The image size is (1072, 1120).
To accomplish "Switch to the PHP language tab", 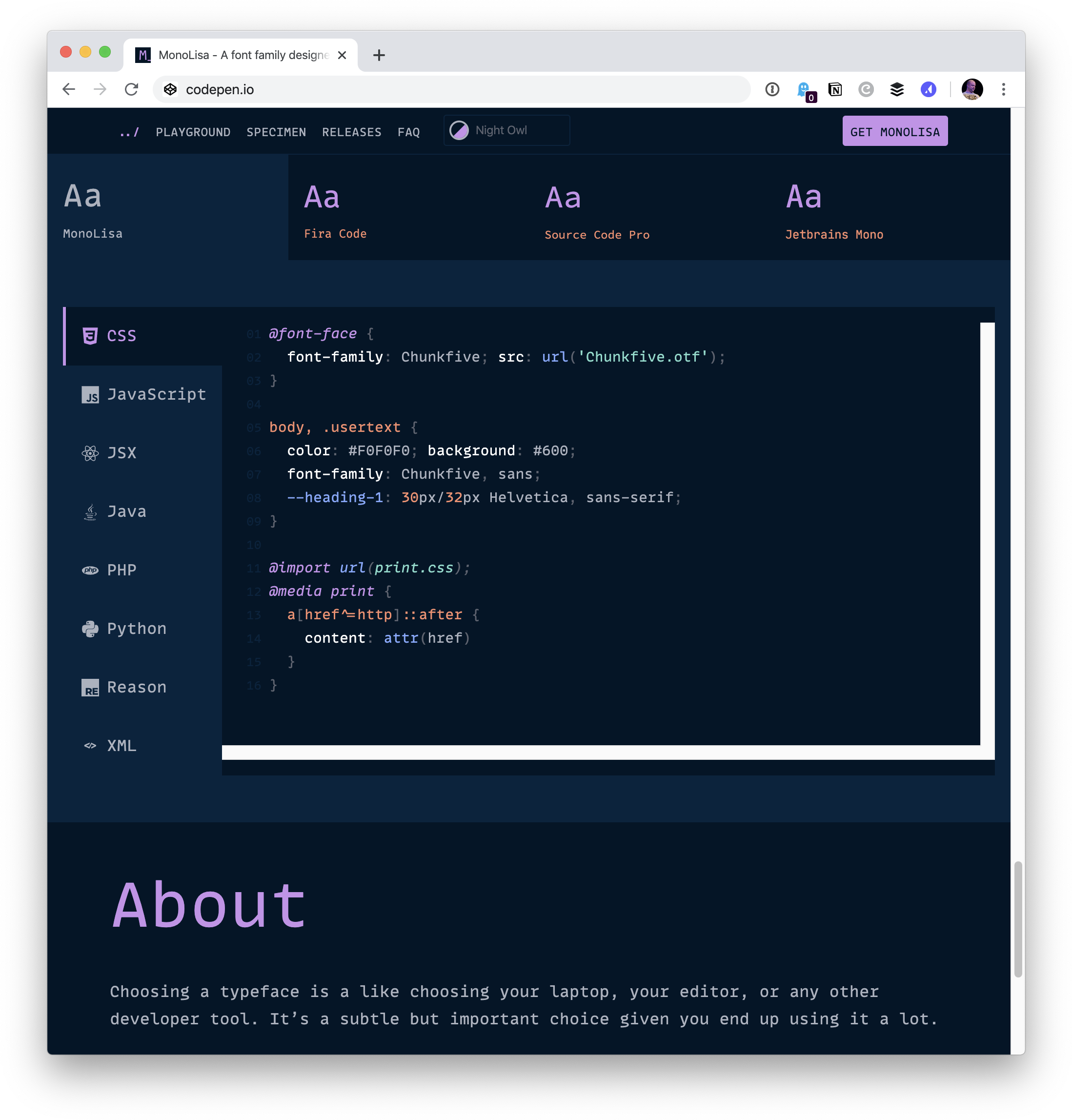I will point(143,570).
